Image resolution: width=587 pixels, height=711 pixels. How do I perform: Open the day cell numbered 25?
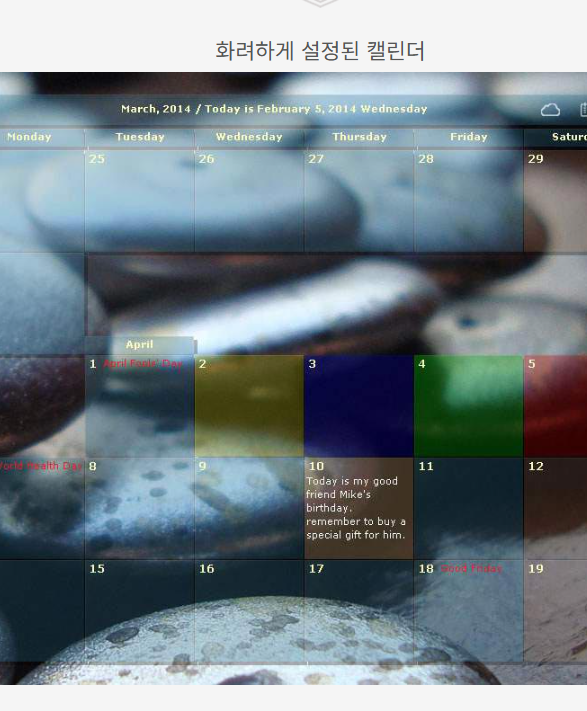tap(140, 201)
